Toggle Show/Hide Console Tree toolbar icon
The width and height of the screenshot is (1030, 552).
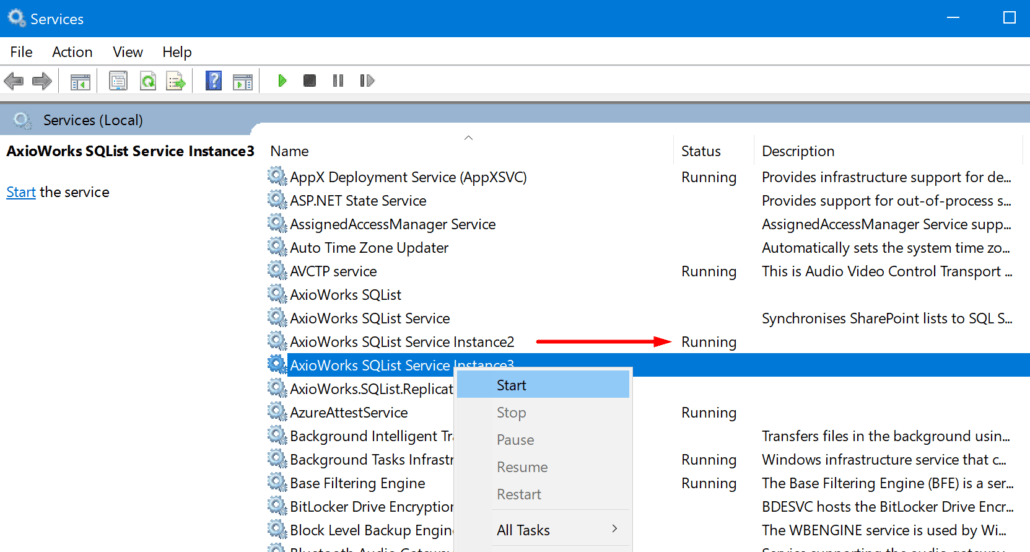pyautogui.click(x=80, y=81)
